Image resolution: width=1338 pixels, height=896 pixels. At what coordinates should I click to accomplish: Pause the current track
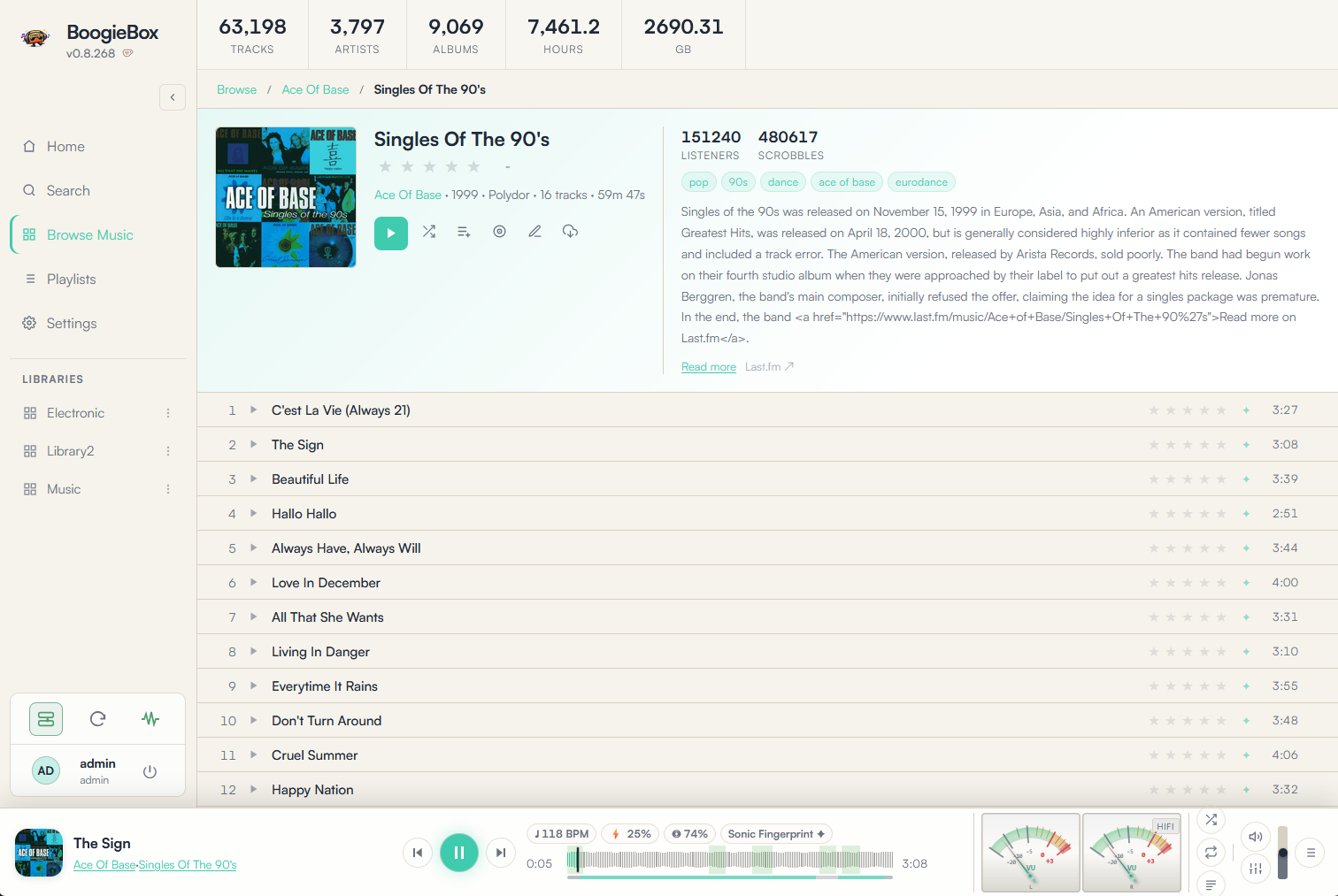click(x=459, y=853)
